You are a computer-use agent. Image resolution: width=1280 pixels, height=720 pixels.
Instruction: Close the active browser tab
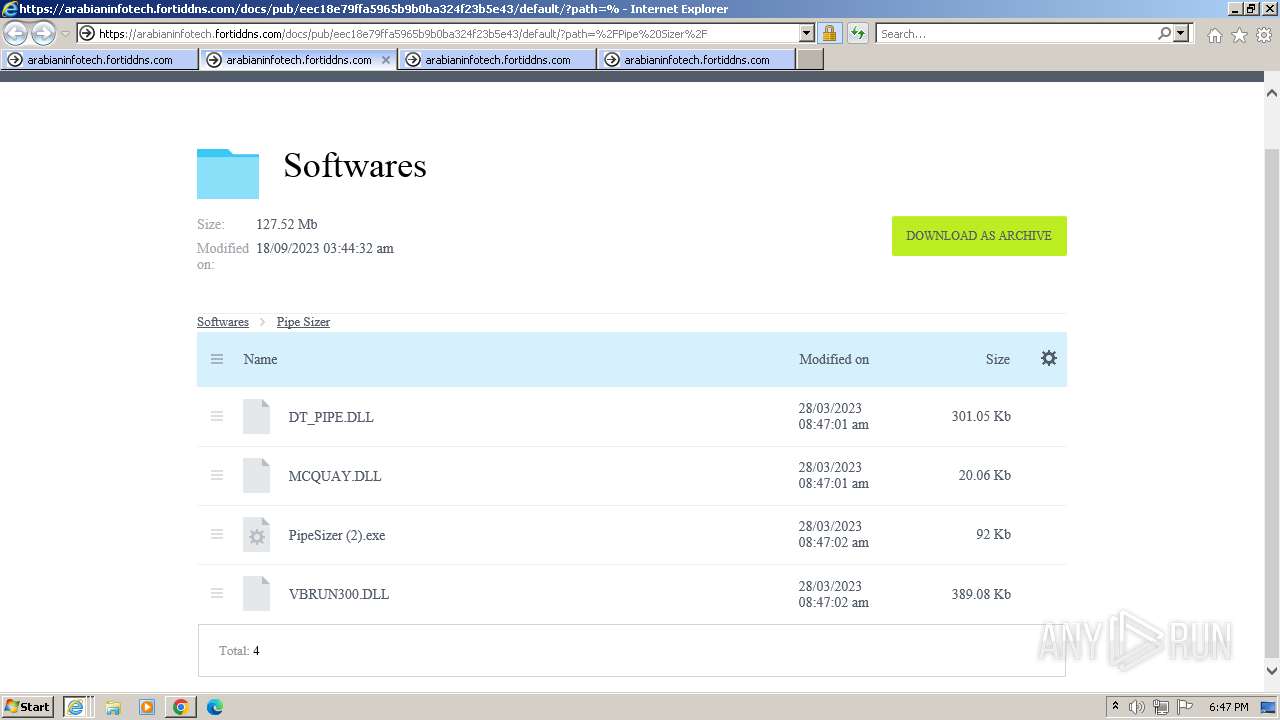tap(386, 60)
